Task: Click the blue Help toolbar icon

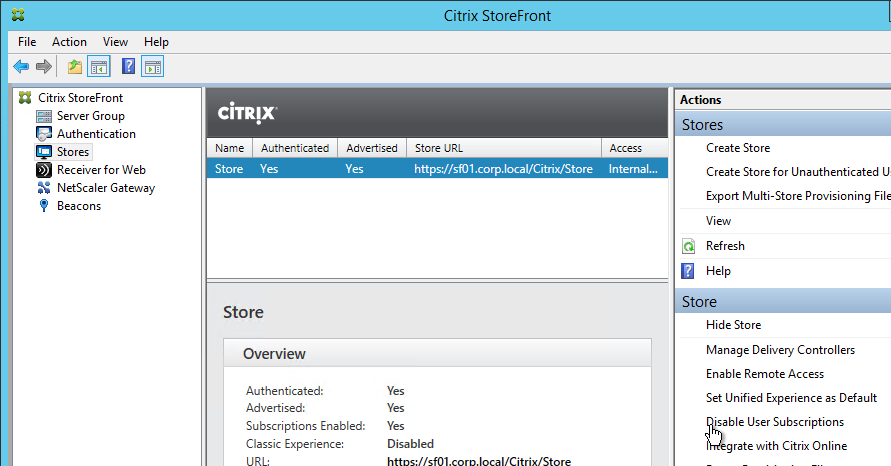Action: (x=128, y=66)
